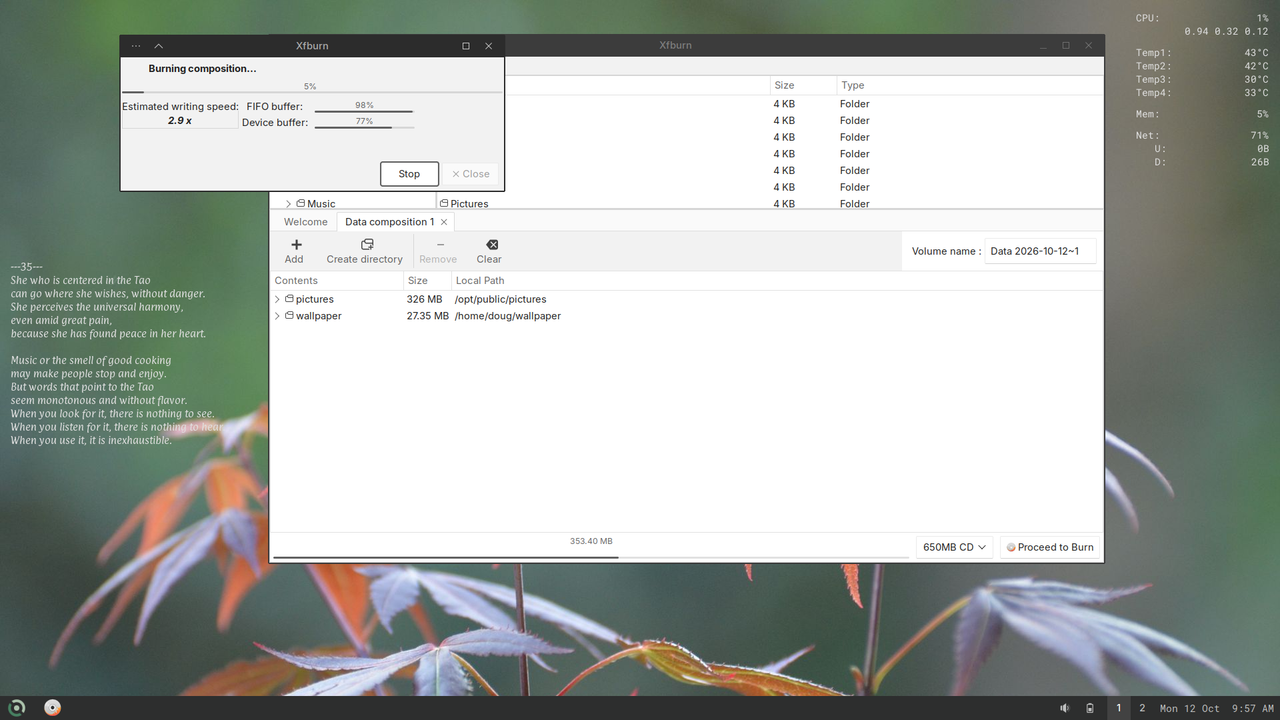The width and height of the screenshot is (1280, 720).
Task: Expand the Music folder in the tree
Action: pyautogui.click(x=288, y=204)
